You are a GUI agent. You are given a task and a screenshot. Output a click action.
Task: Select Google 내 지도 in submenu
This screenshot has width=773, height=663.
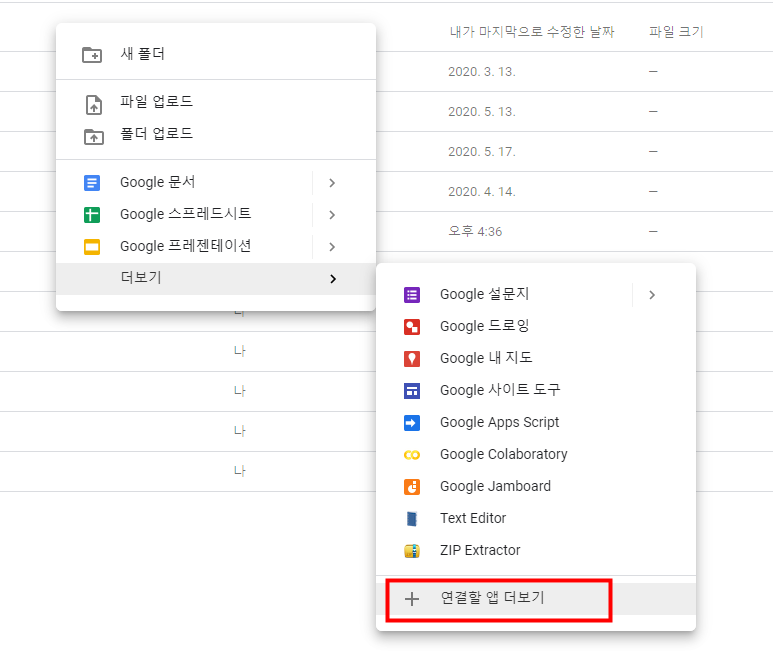pyautogui.click(x=536, y=359)
